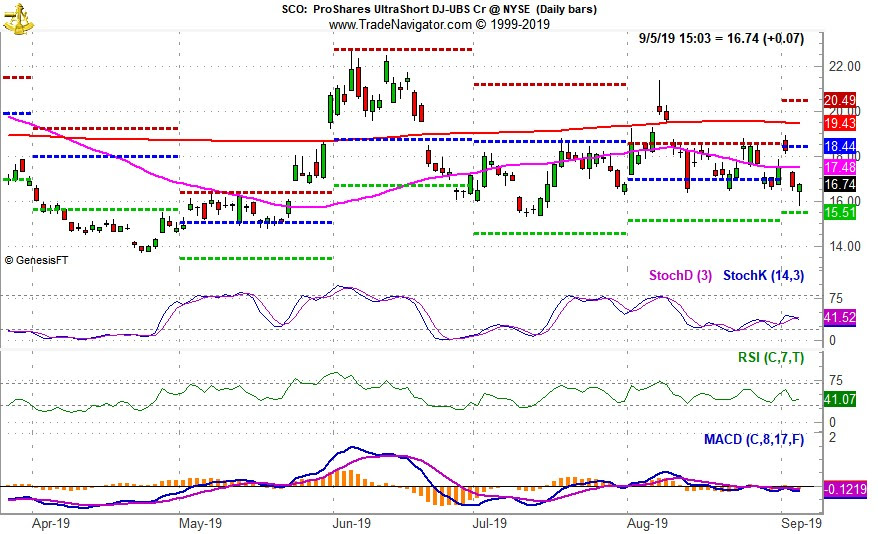Click the RSI (C,7,T) indicator label

point(770,357)
